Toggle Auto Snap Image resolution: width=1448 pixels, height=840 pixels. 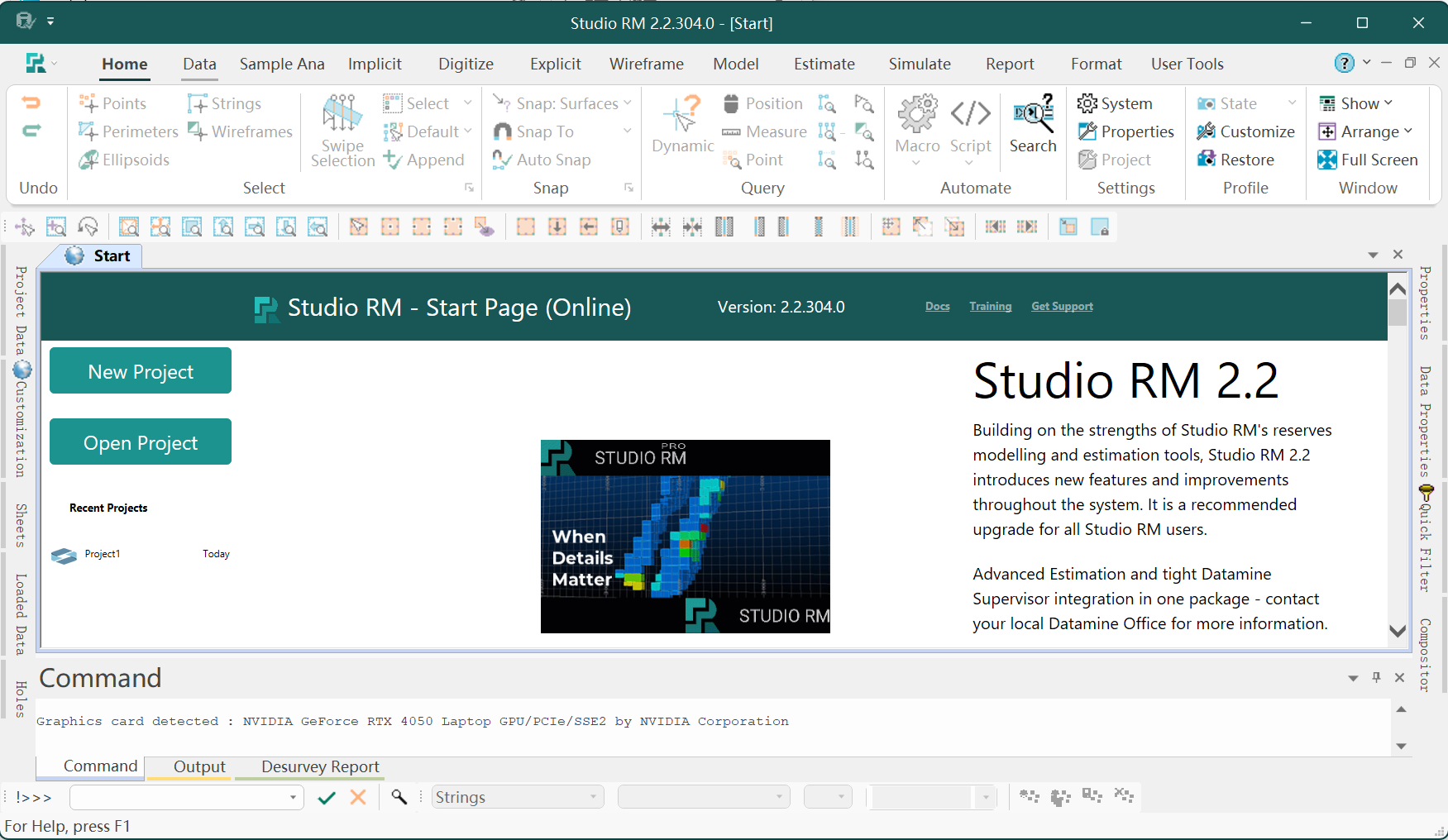point(542,160)
